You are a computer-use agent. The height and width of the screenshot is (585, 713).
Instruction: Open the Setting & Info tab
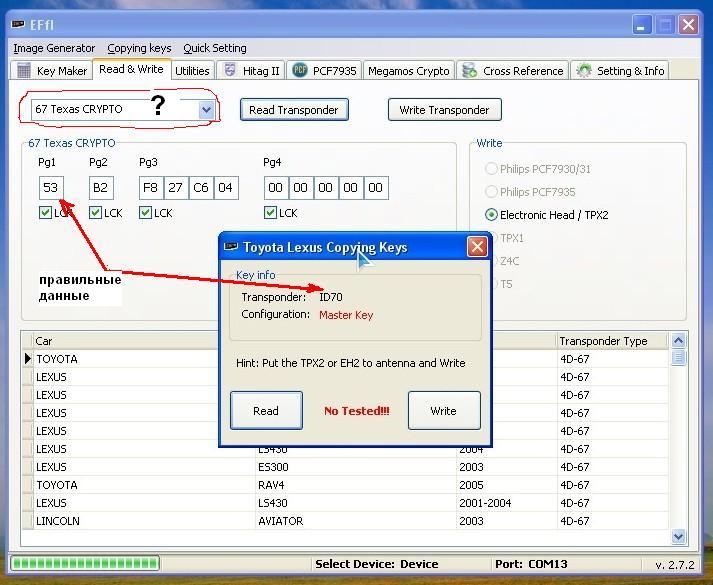click(620, 70)
